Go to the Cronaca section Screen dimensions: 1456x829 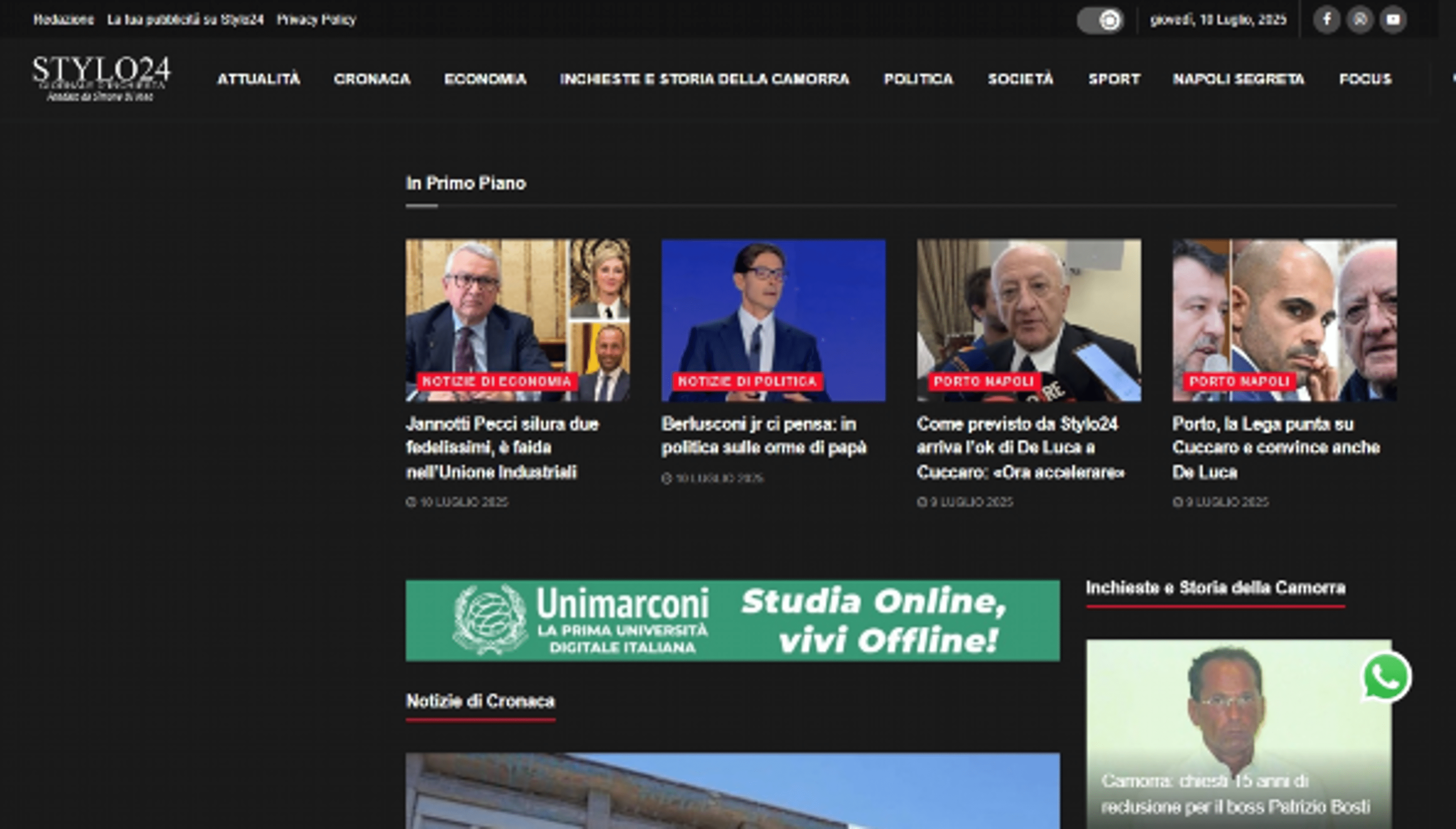pos(372,79)
